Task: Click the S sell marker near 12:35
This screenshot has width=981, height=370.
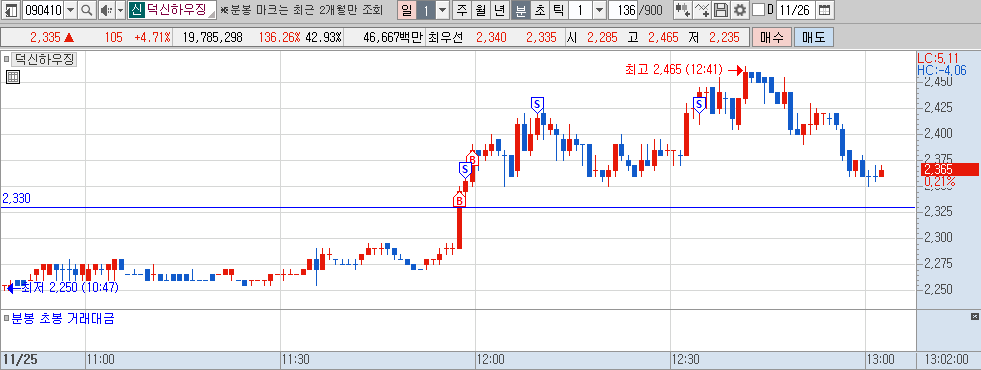Action: [699, 105]
